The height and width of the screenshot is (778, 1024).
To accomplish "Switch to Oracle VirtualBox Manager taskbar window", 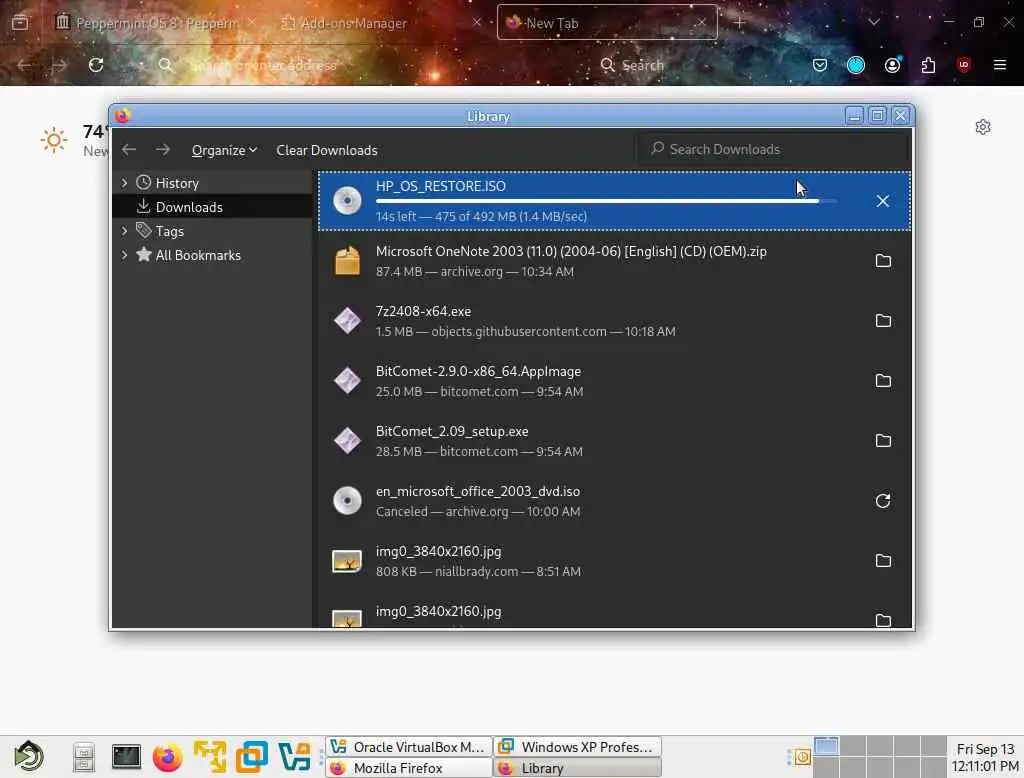I will (408, 747).
